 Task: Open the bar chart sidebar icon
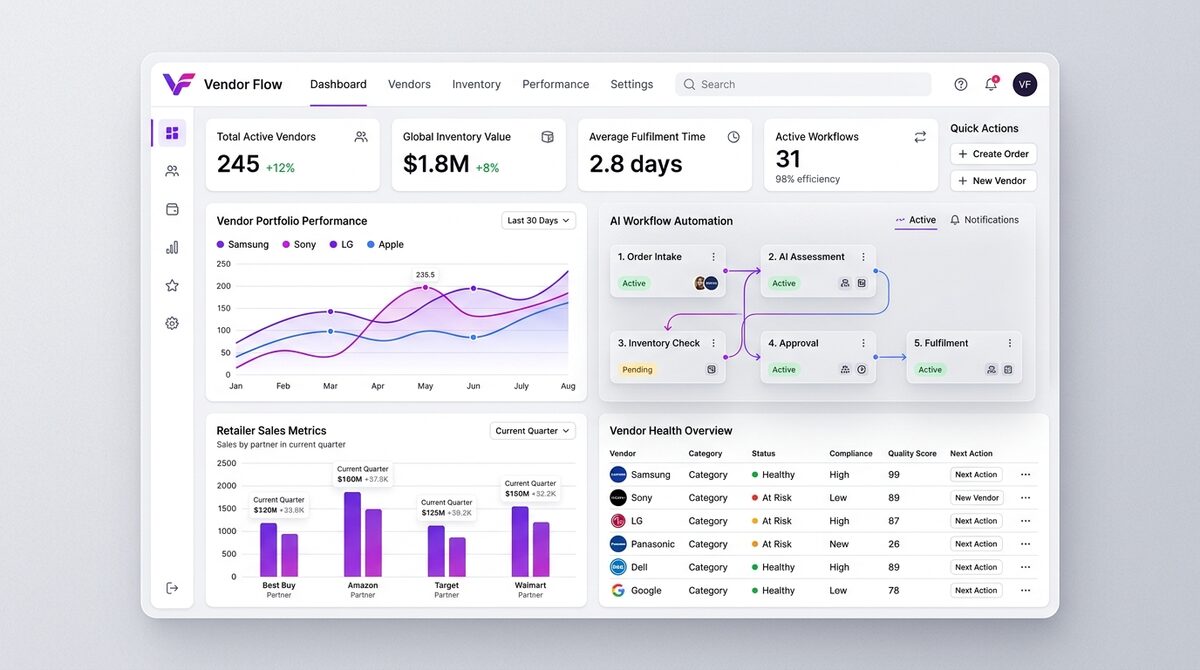(172, 247)
